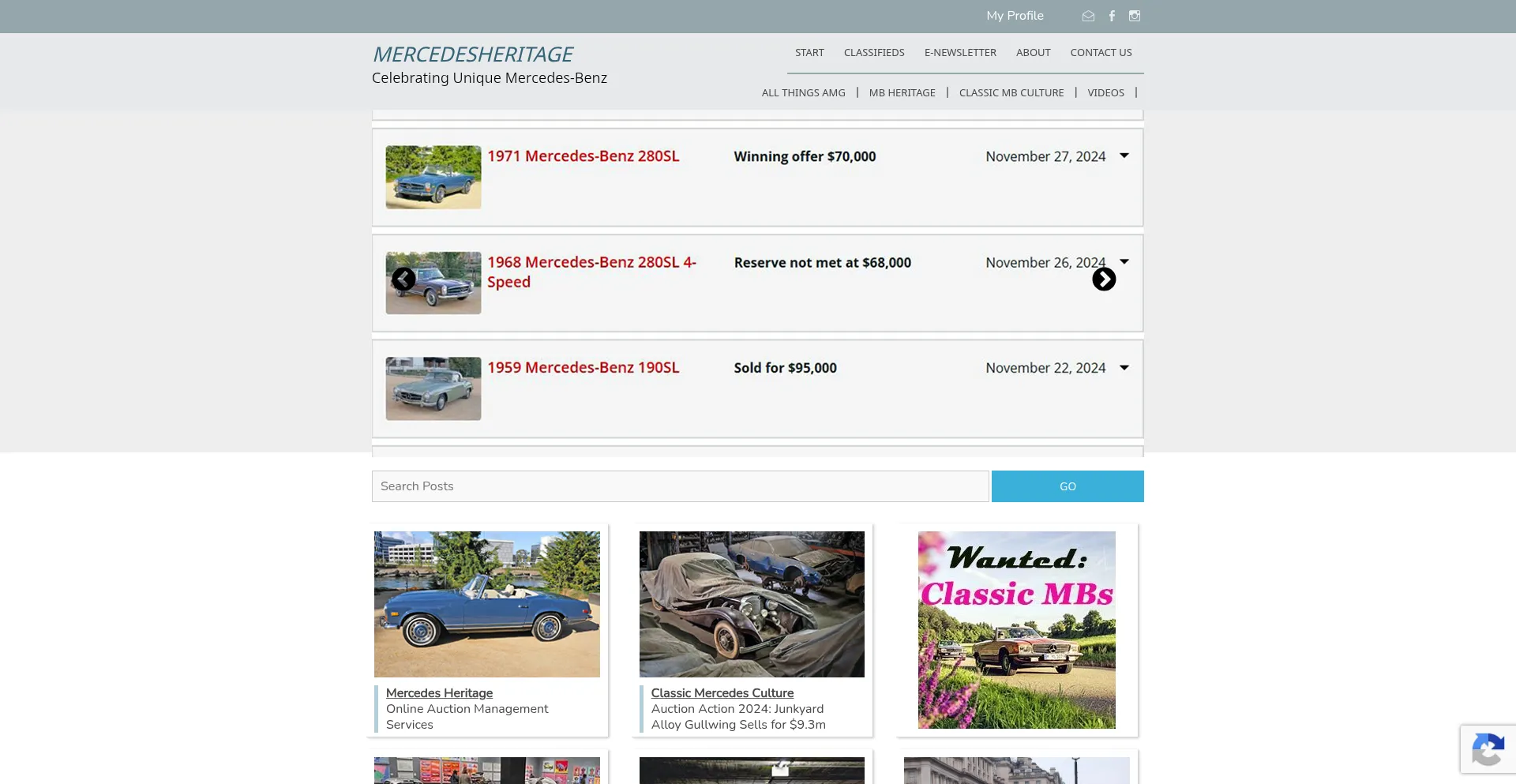Image resolution: width=1516 pixels, height=784 pixels.
Task: Click the 1959 190SL silver car thumbnail
Action: (x=433, y=388)
